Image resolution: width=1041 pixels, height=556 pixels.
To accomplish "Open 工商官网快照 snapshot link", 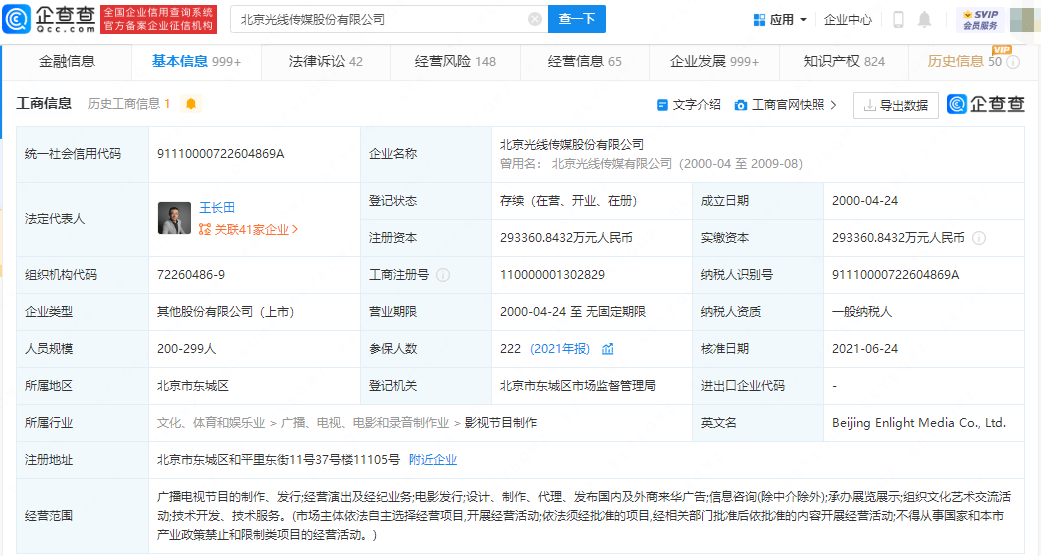I will coord(785,105).
